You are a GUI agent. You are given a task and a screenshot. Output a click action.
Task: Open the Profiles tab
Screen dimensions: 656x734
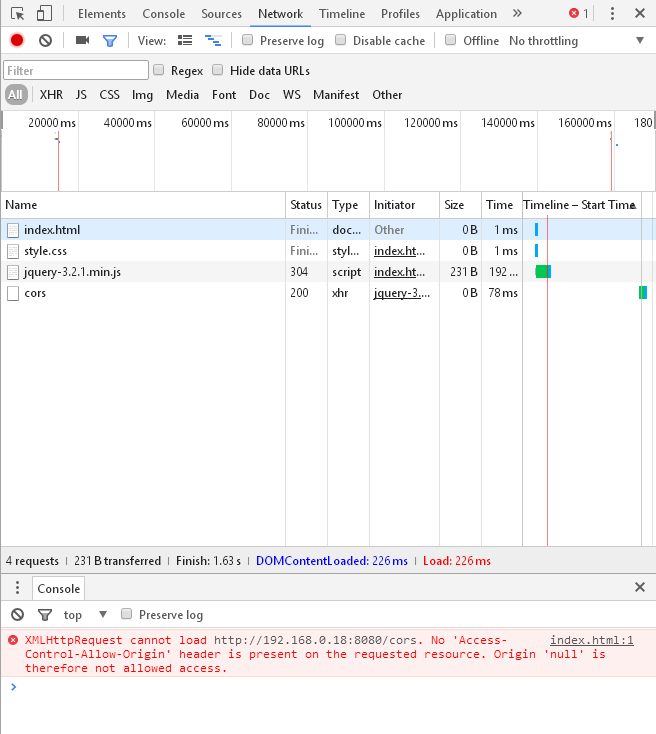tap(400, 14)
